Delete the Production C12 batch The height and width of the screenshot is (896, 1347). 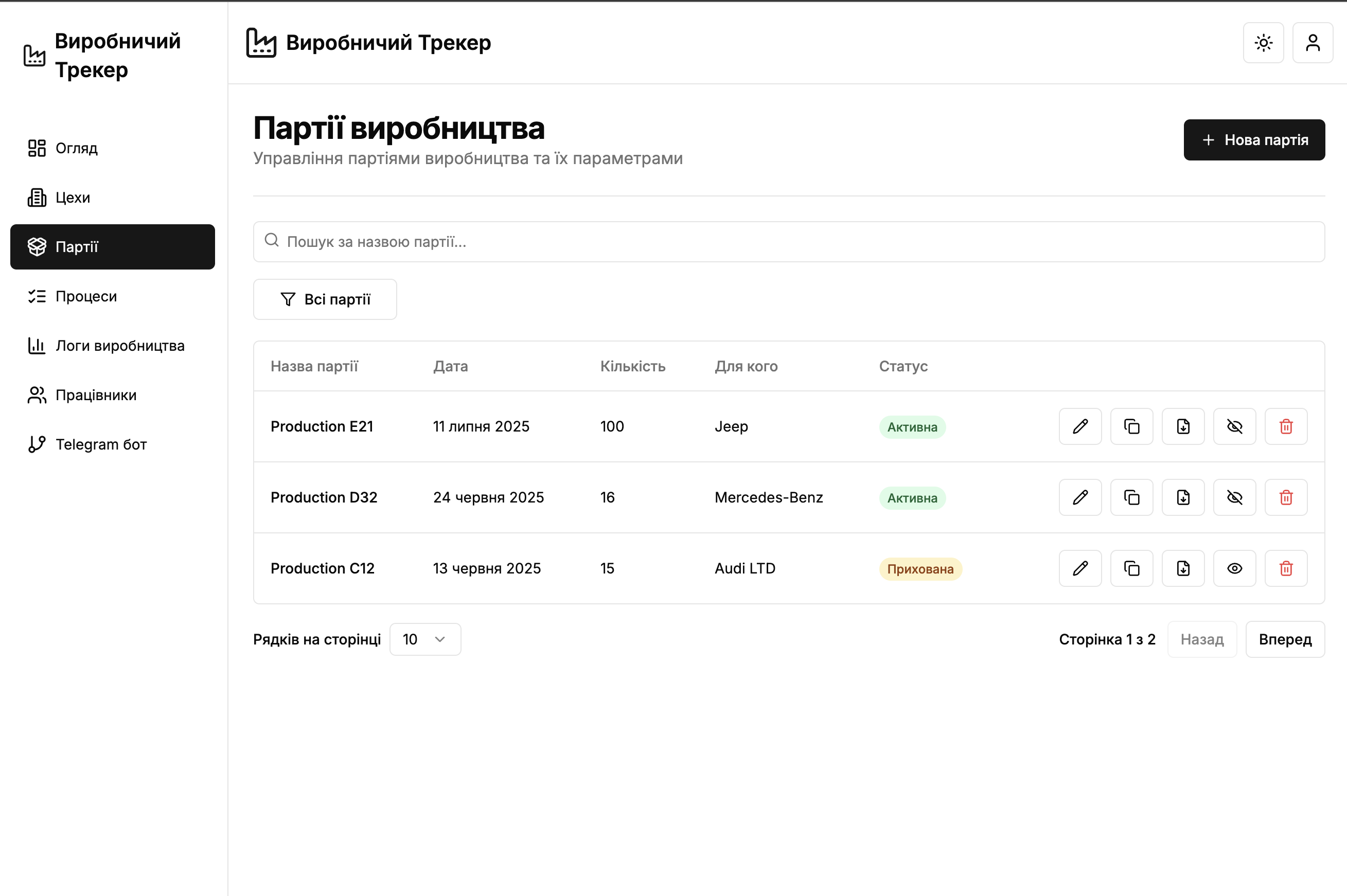[x=1285, y=568]
